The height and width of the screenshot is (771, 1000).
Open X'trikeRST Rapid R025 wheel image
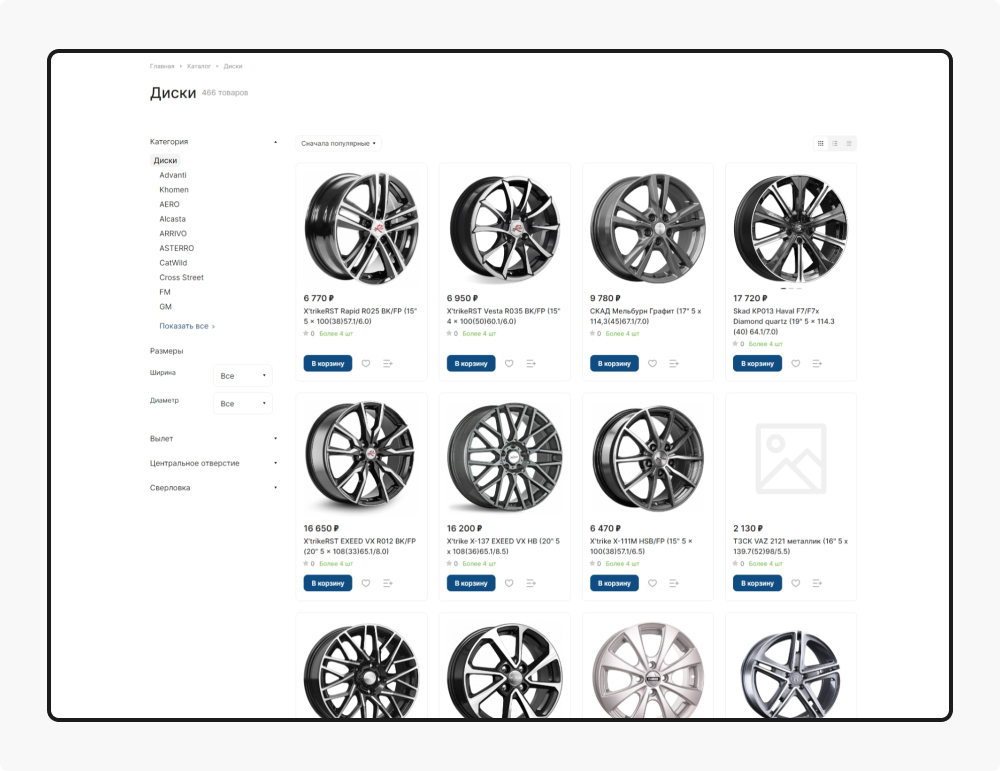pyautogui.click(x=361, y=228)
